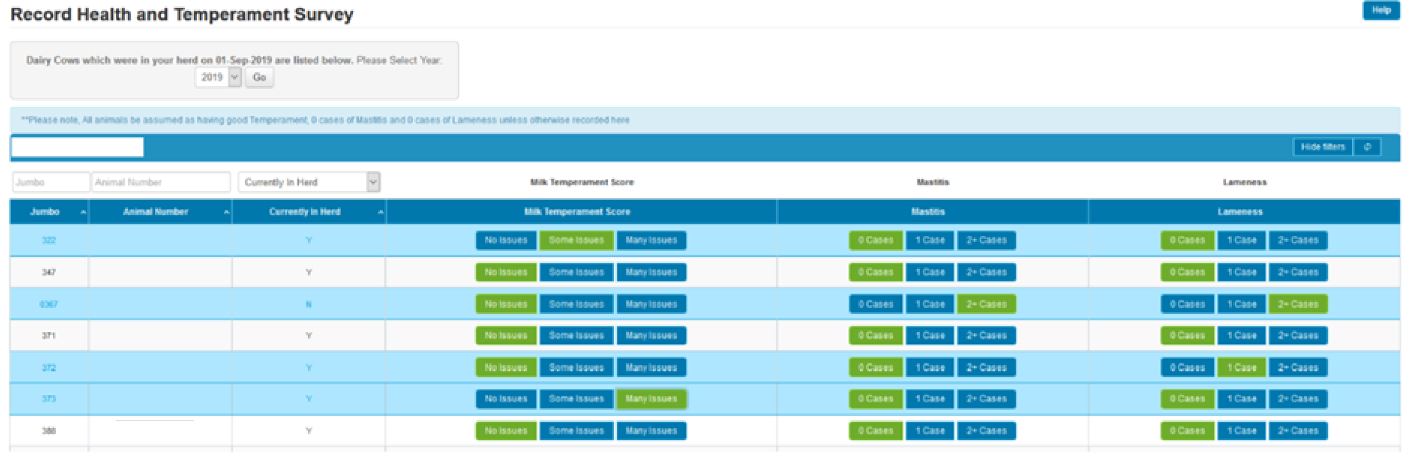Click the Animal Number filter field
This screenshot has height=463, width=1410.
pyautogui.click(x=160, y=182)
